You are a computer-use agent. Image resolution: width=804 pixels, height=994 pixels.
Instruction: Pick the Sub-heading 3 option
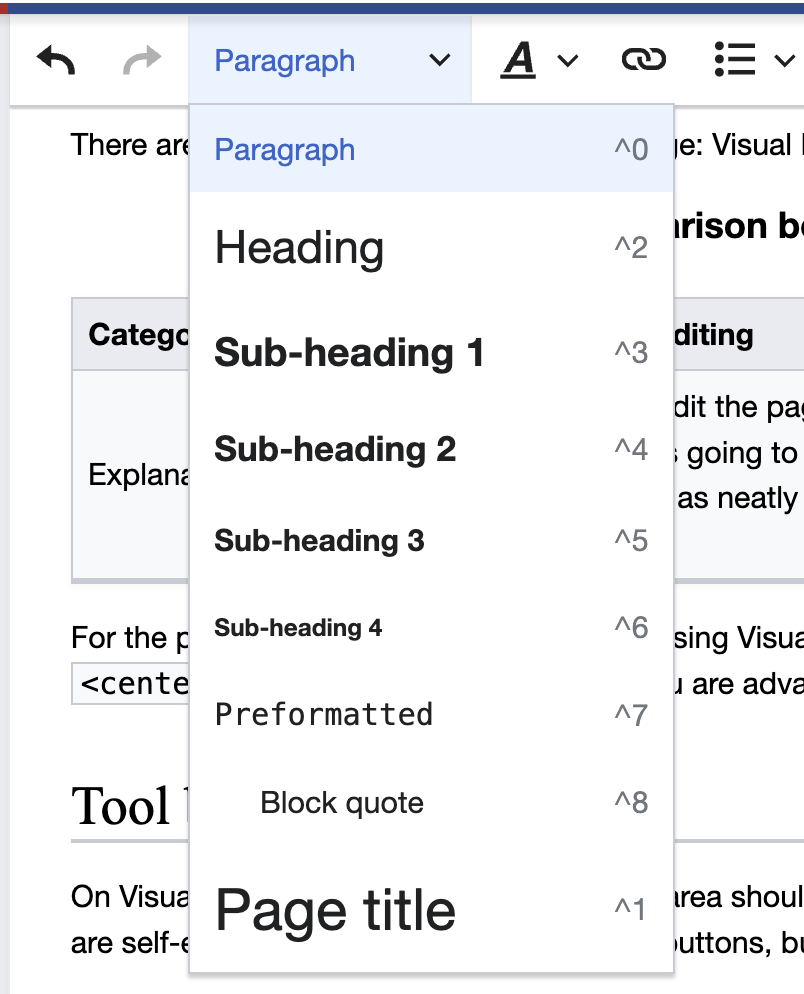pyautogui.click(x=319, y=541)
